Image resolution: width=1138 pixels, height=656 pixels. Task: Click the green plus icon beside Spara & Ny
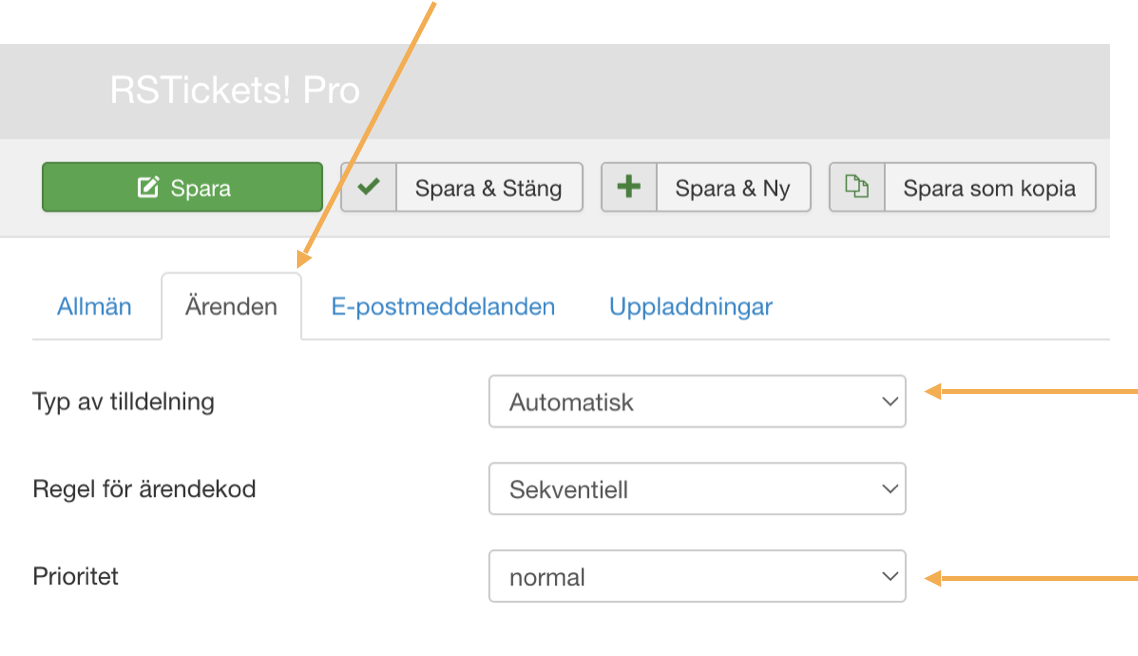point(629,187)
